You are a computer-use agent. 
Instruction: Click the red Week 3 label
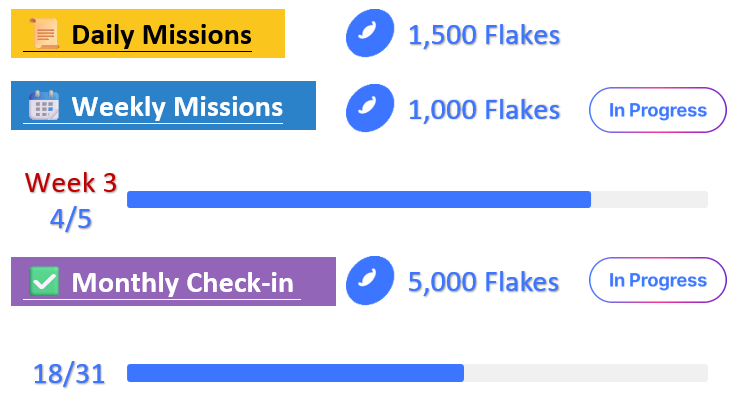pos(71,183)
